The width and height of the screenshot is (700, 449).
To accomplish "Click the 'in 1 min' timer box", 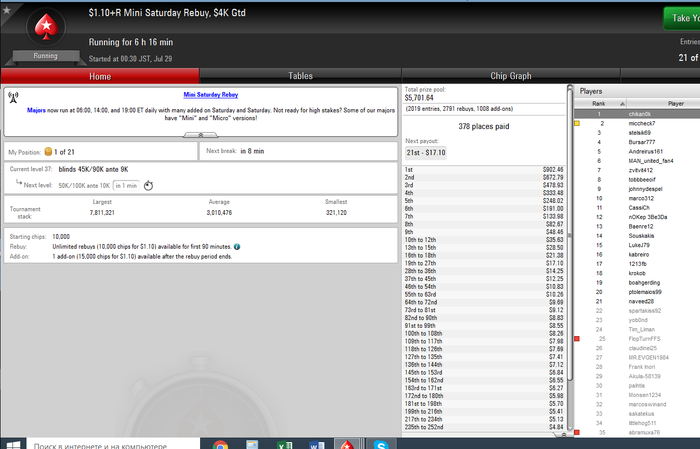I will click(x=126, y=185).
